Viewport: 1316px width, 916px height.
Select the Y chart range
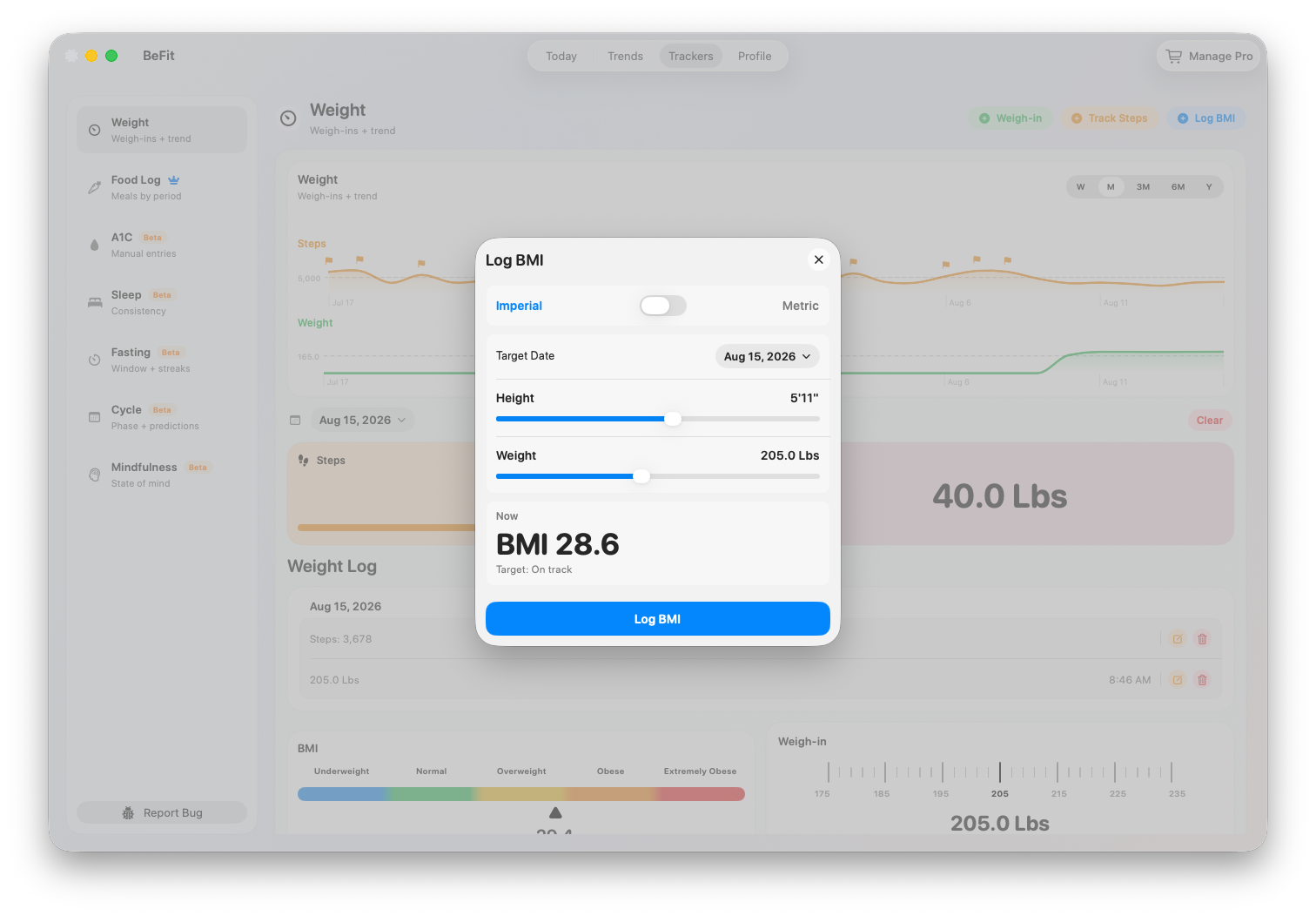[x=1209, y=187]
